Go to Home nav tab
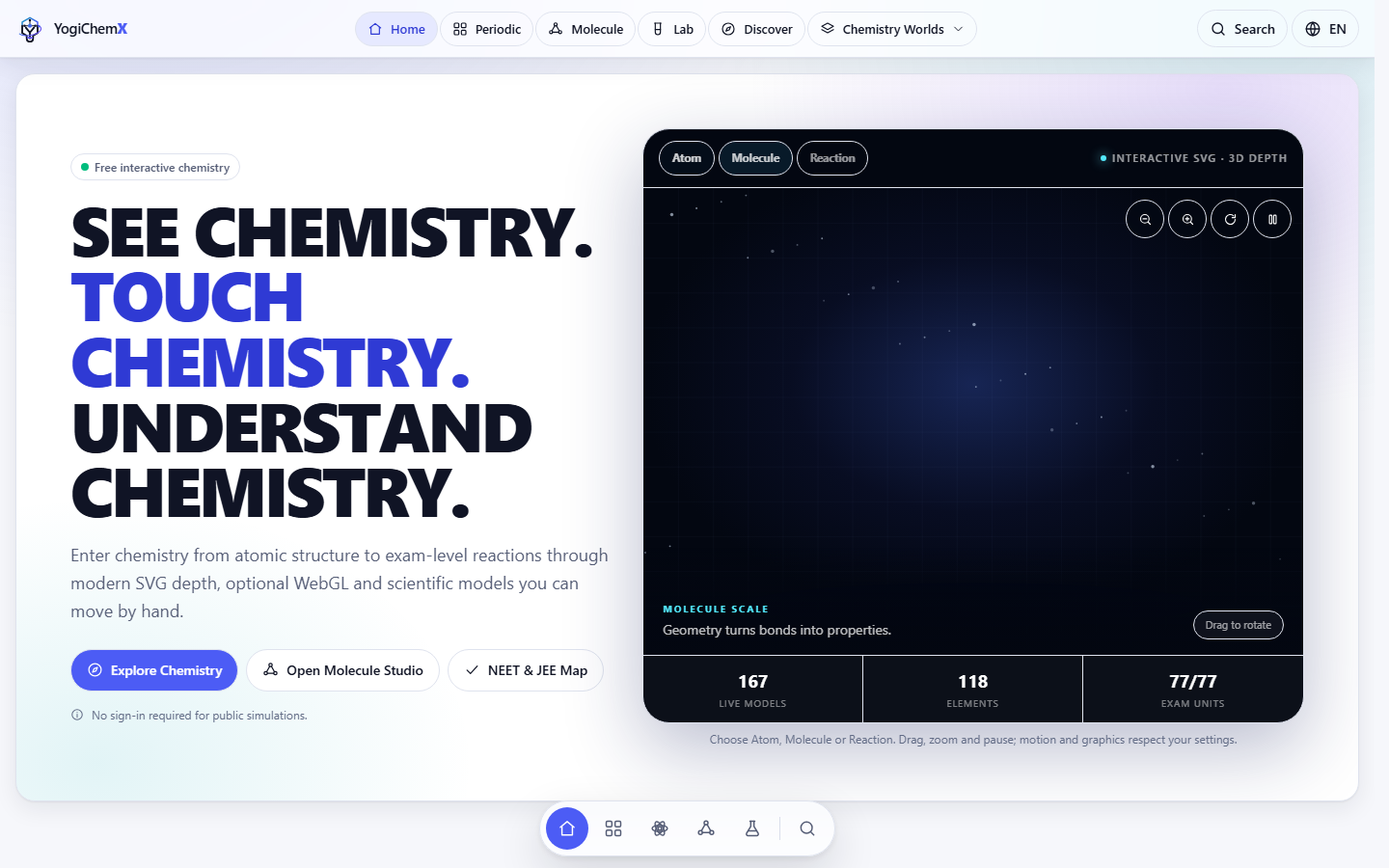 396,29
